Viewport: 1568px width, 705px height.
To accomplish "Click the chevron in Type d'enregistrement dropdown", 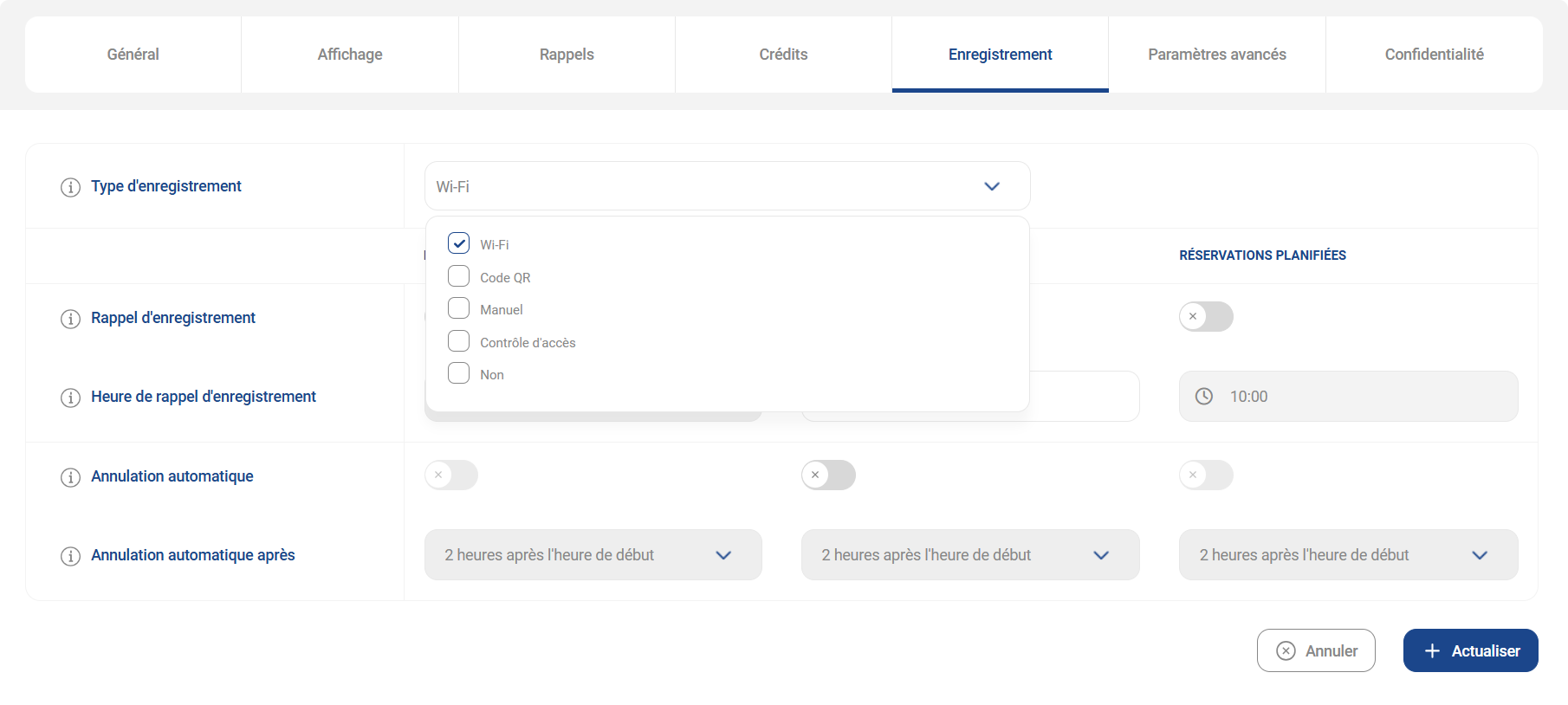I will pos(992,186).
